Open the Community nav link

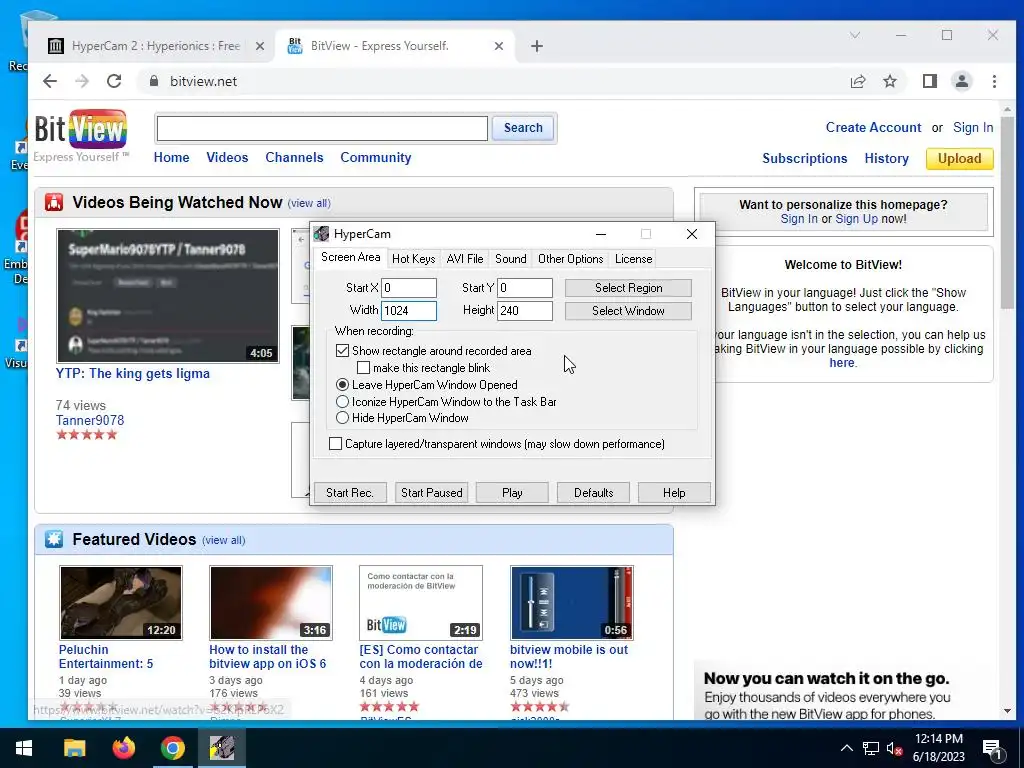376,157
